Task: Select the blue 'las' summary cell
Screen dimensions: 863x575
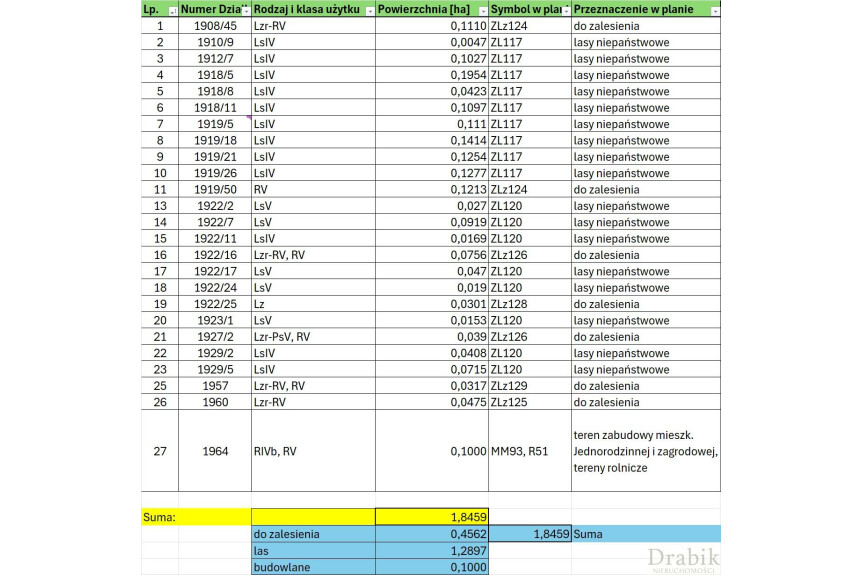Action: [x=313, y=551]
